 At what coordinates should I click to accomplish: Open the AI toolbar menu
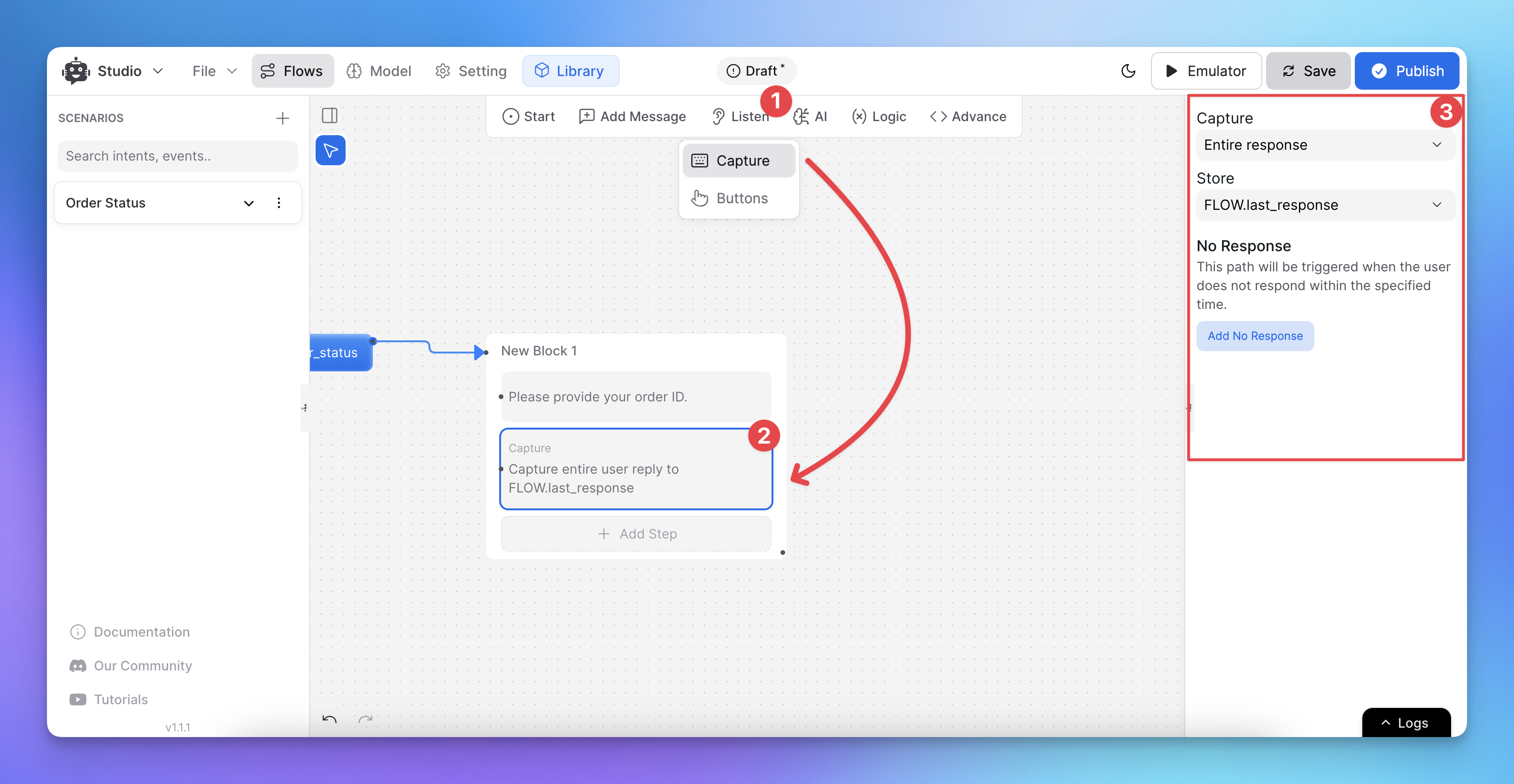[811, 116]
